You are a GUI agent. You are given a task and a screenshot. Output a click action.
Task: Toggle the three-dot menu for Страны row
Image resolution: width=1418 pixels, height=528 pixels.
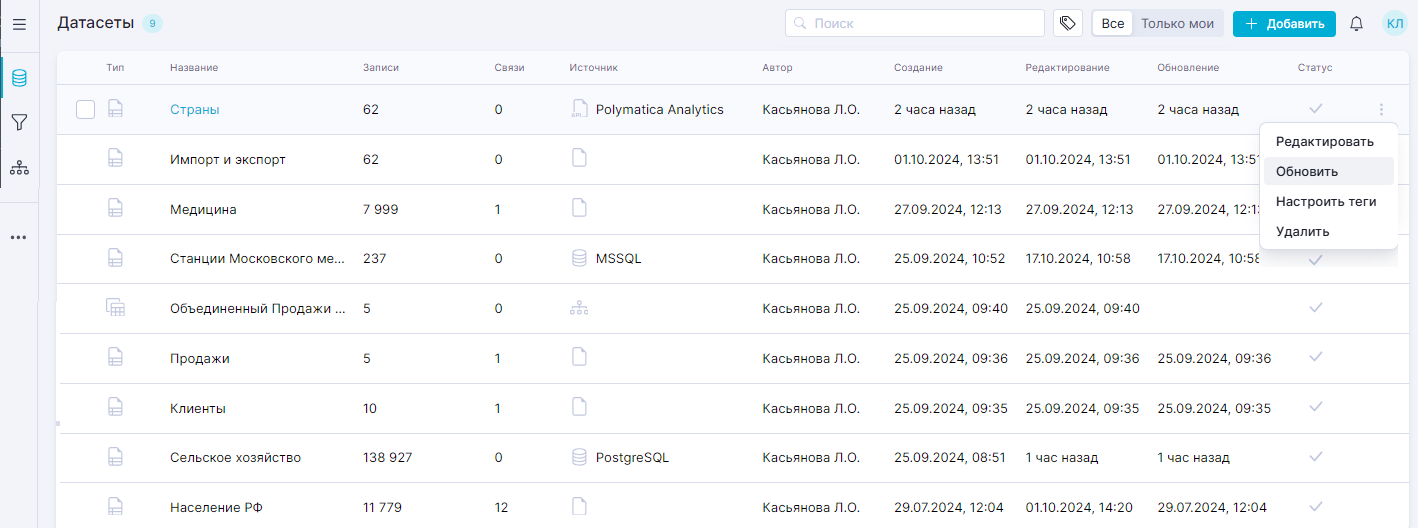[x=1381, y=110]
